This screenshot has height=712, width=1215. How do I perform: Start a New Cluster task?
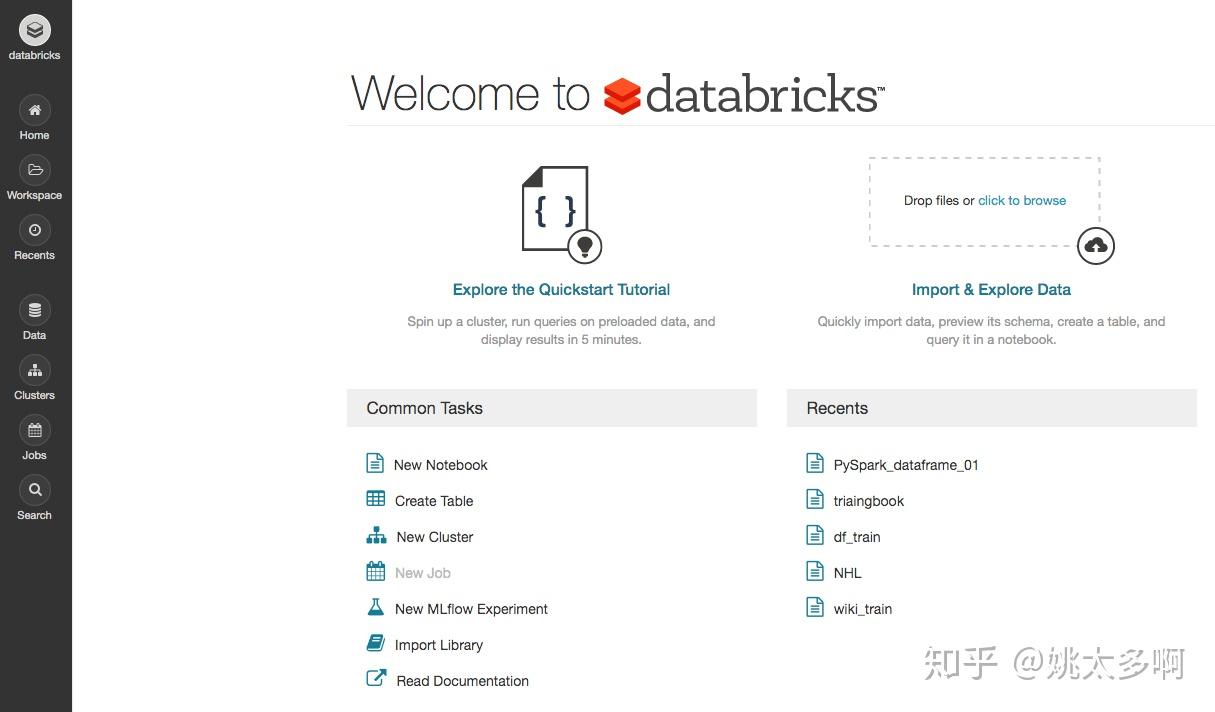(x=434, y=537)
